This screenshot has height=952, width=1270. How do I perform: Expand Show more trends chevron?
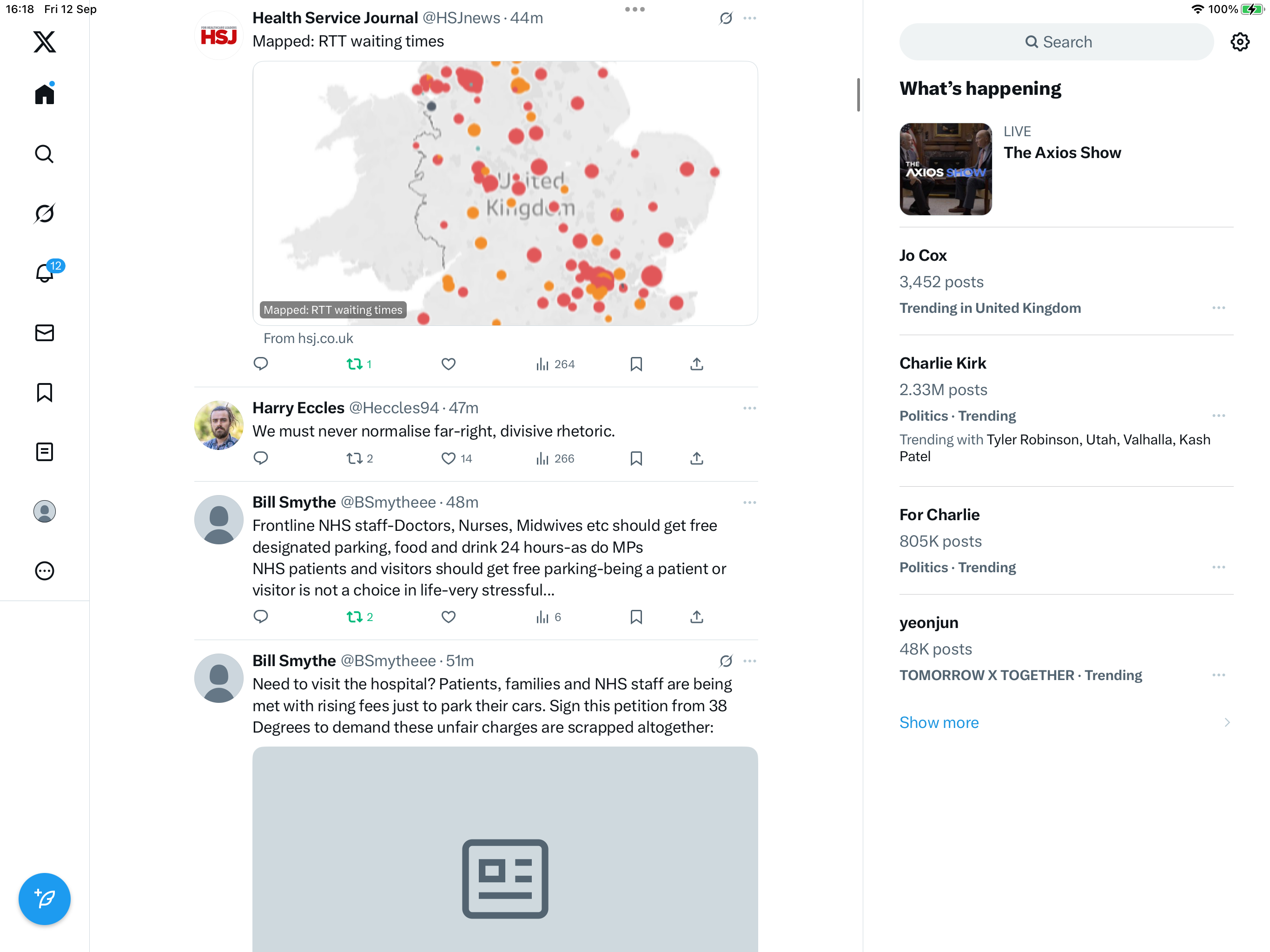1226,722
